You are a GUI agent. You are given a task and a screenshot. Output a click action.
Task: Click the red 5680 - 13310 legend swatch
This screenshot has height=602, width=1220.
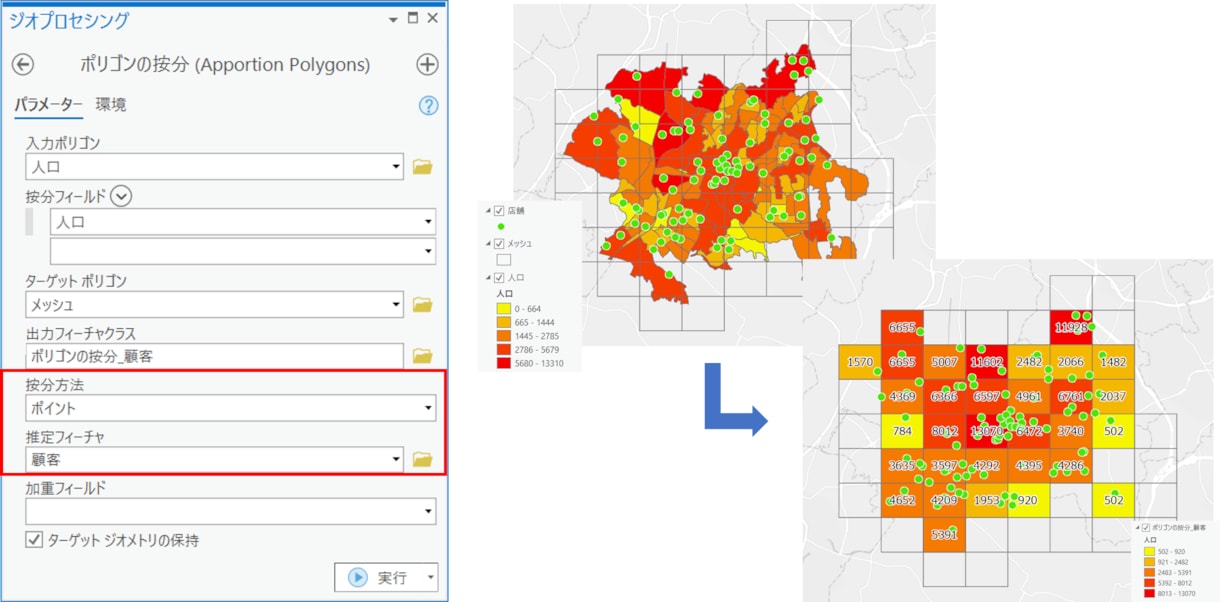point(504,363)
